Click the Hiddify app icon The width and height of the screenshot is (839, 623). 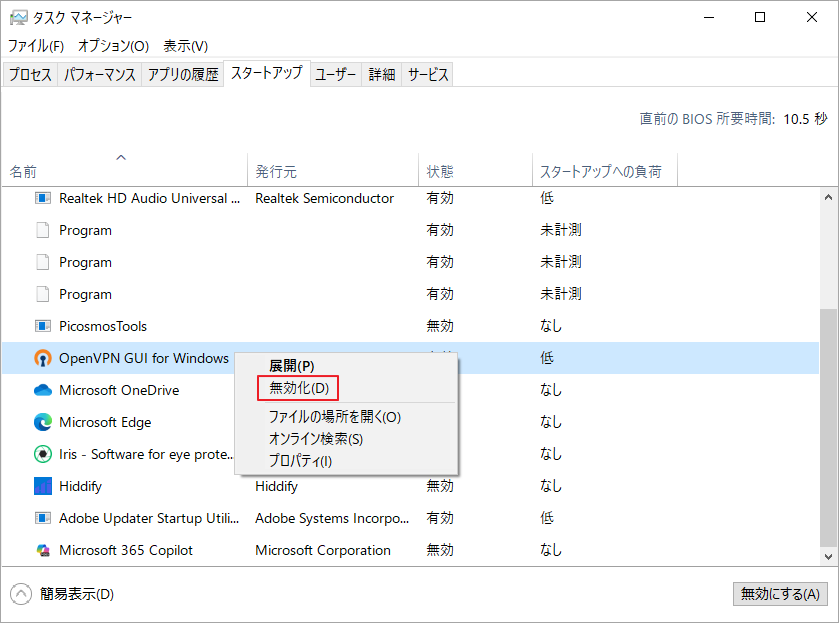click(x=43, y=486)
